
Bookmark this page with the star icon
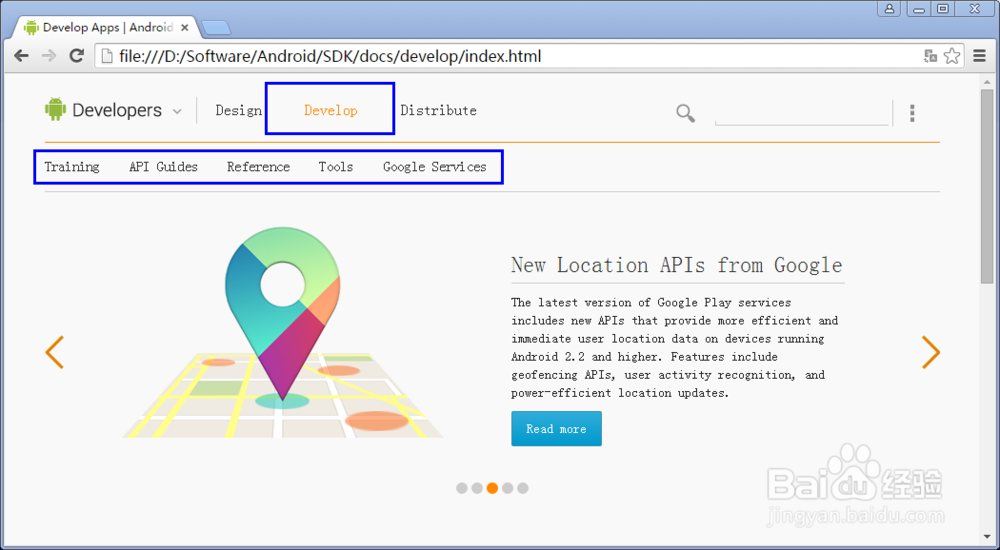point(952,56)
